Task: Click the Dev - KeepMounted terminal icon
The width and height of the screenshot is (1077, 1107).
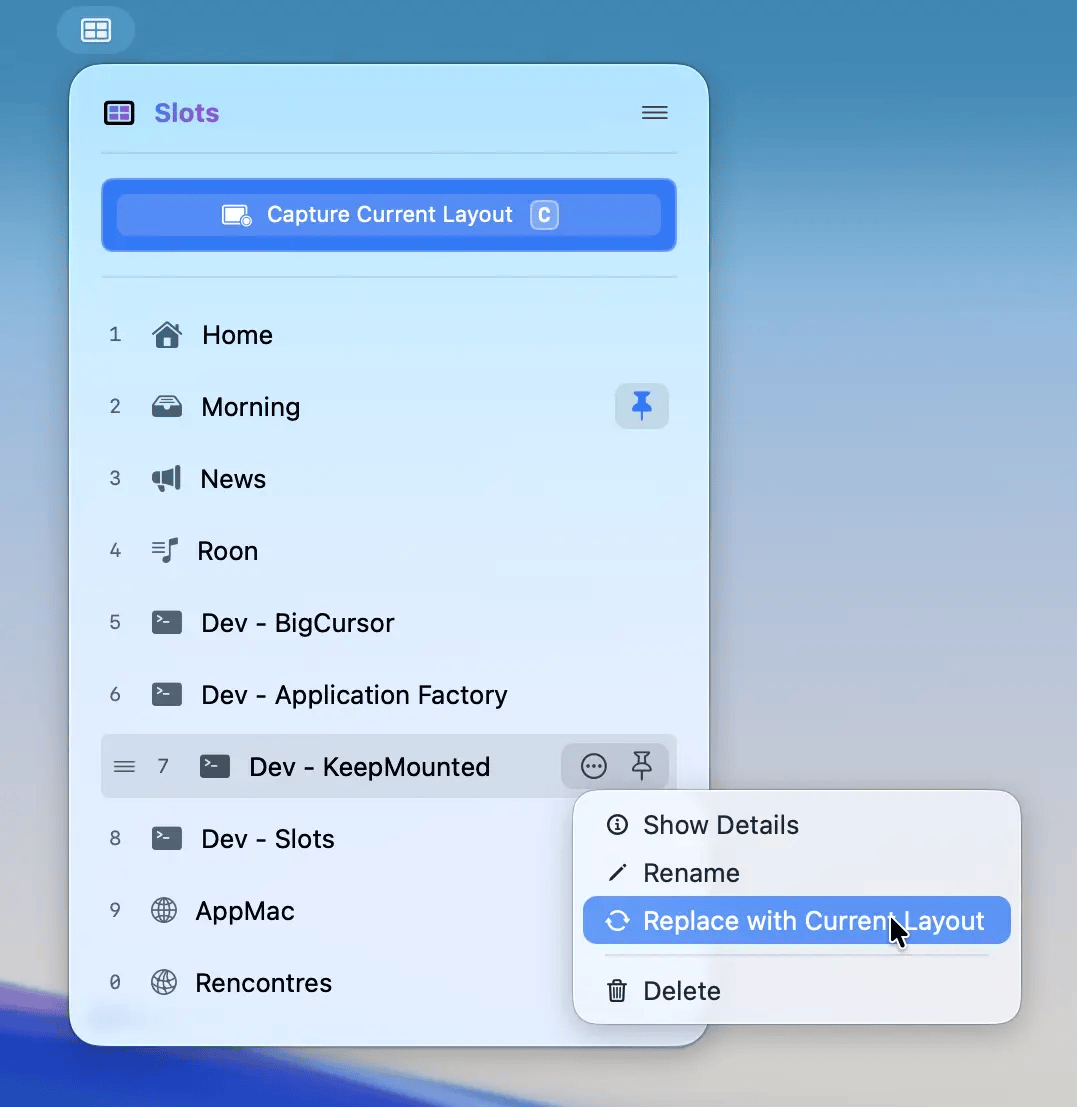Action: pos(215,767)
